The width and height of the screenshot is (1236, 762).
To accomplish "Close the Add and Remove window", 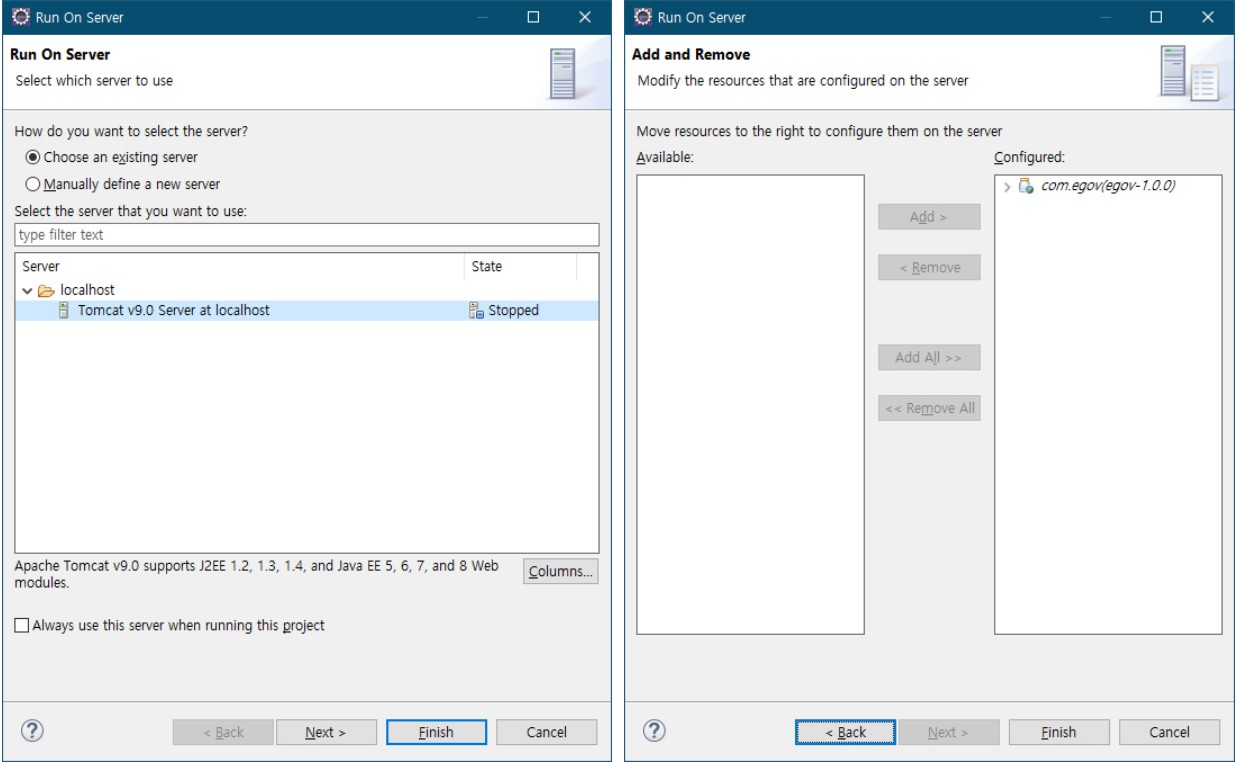I will click(x=1208, y=17).
